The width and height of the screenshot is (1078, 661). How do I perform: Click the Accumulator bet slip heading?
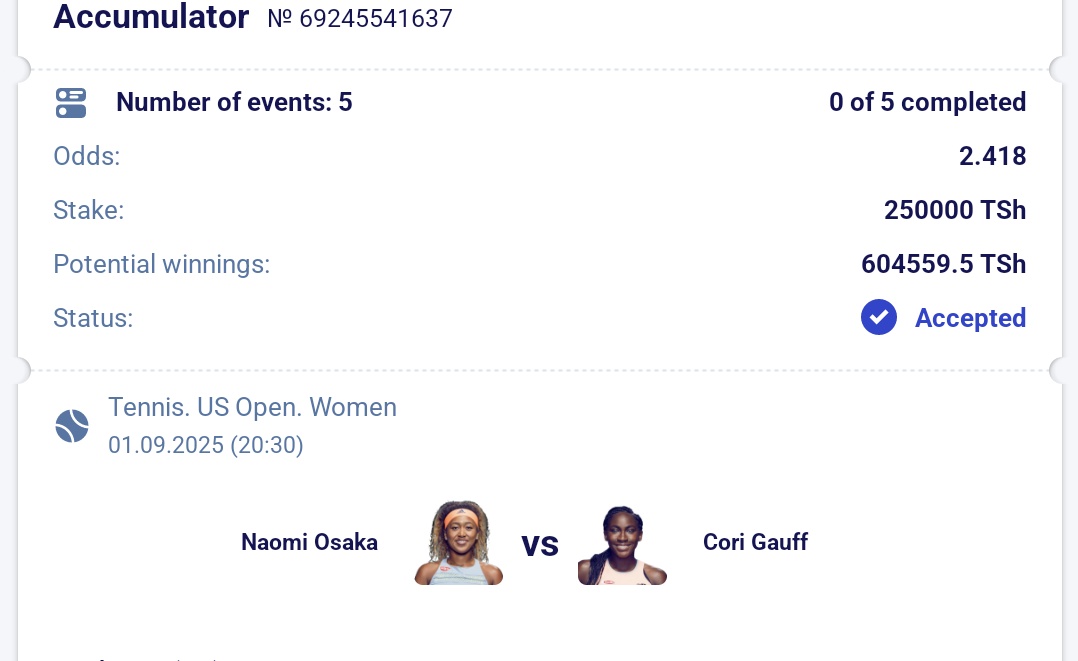151,17
